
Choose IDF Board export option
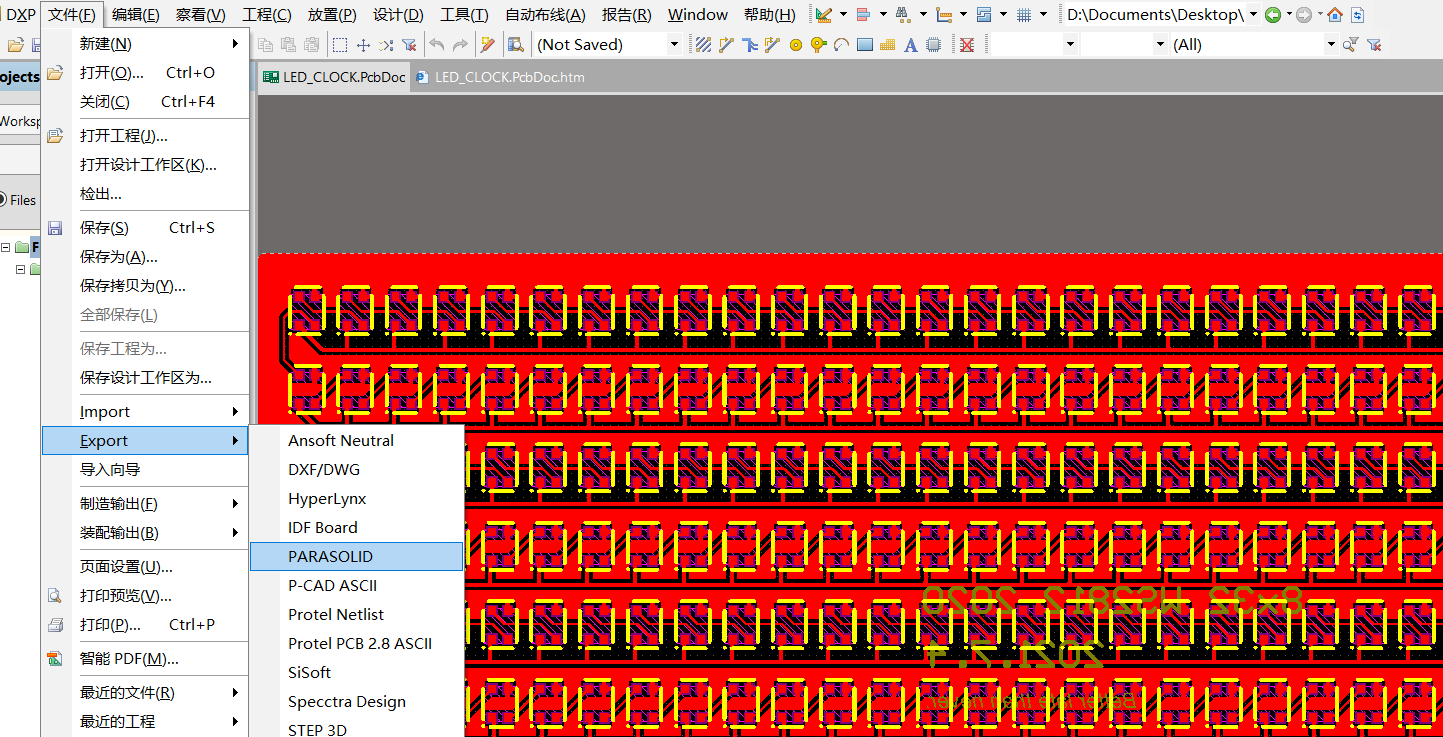(357, 527)
